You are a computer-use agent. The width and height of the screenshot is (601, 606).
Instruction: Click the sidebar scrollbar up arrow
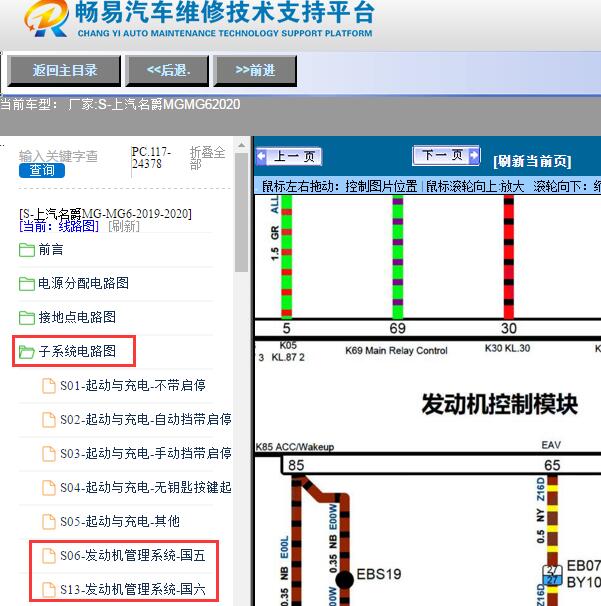[x=242, y=146]
